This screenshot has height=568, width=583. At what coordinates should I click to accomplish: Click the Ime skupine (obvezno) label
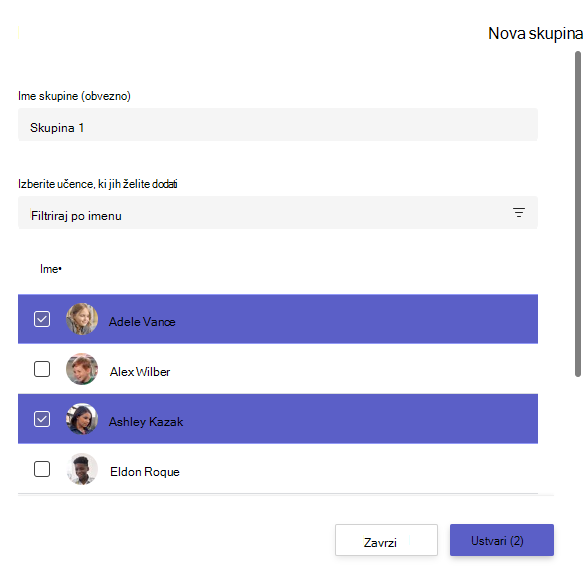74,96
